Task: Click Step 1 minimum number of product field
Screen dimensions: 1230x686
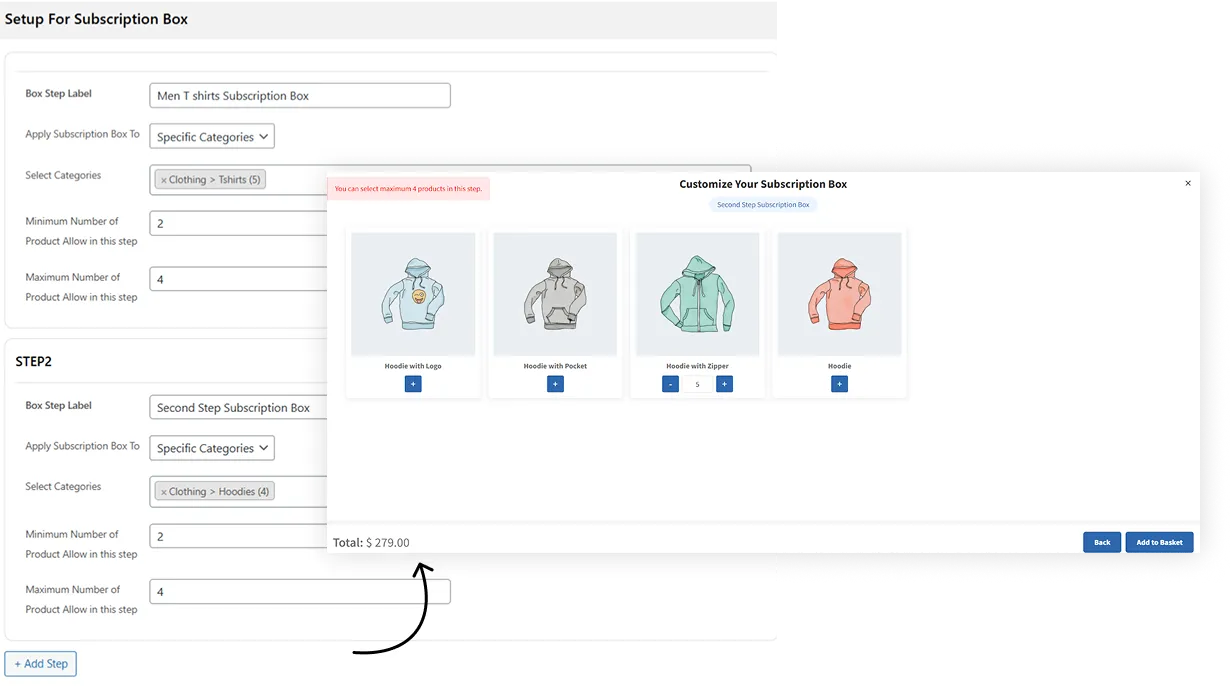Action: (238, 224)
